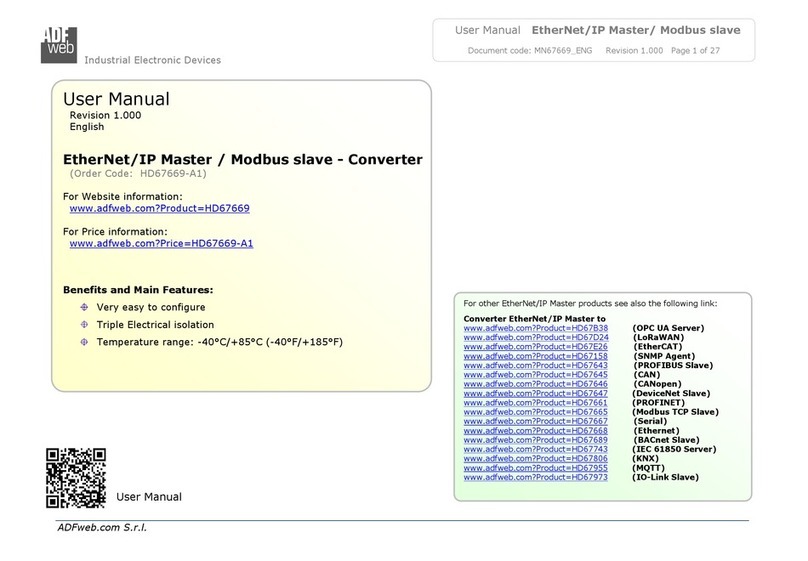This screenshot has width=808, height=561.
Task: Click the bullet icon beside 'Very easy to configure'
Action: (x=84, y=307)
